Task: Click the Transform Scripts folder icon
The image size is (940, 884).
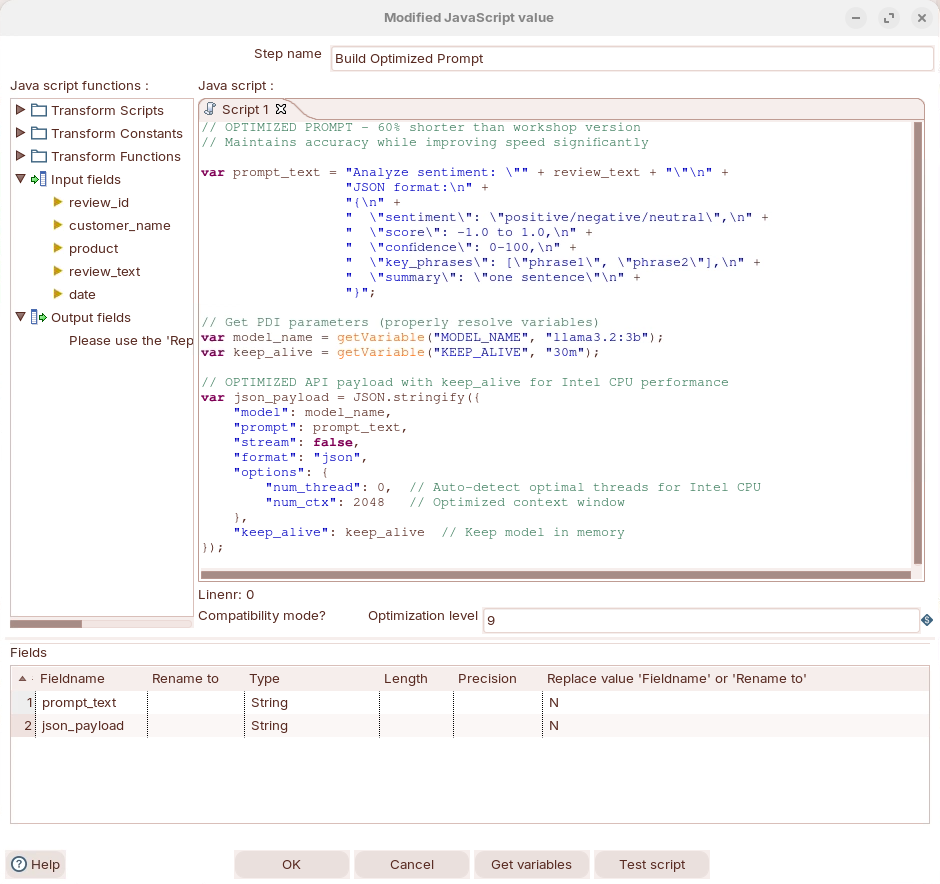Action: coord(39,110)
